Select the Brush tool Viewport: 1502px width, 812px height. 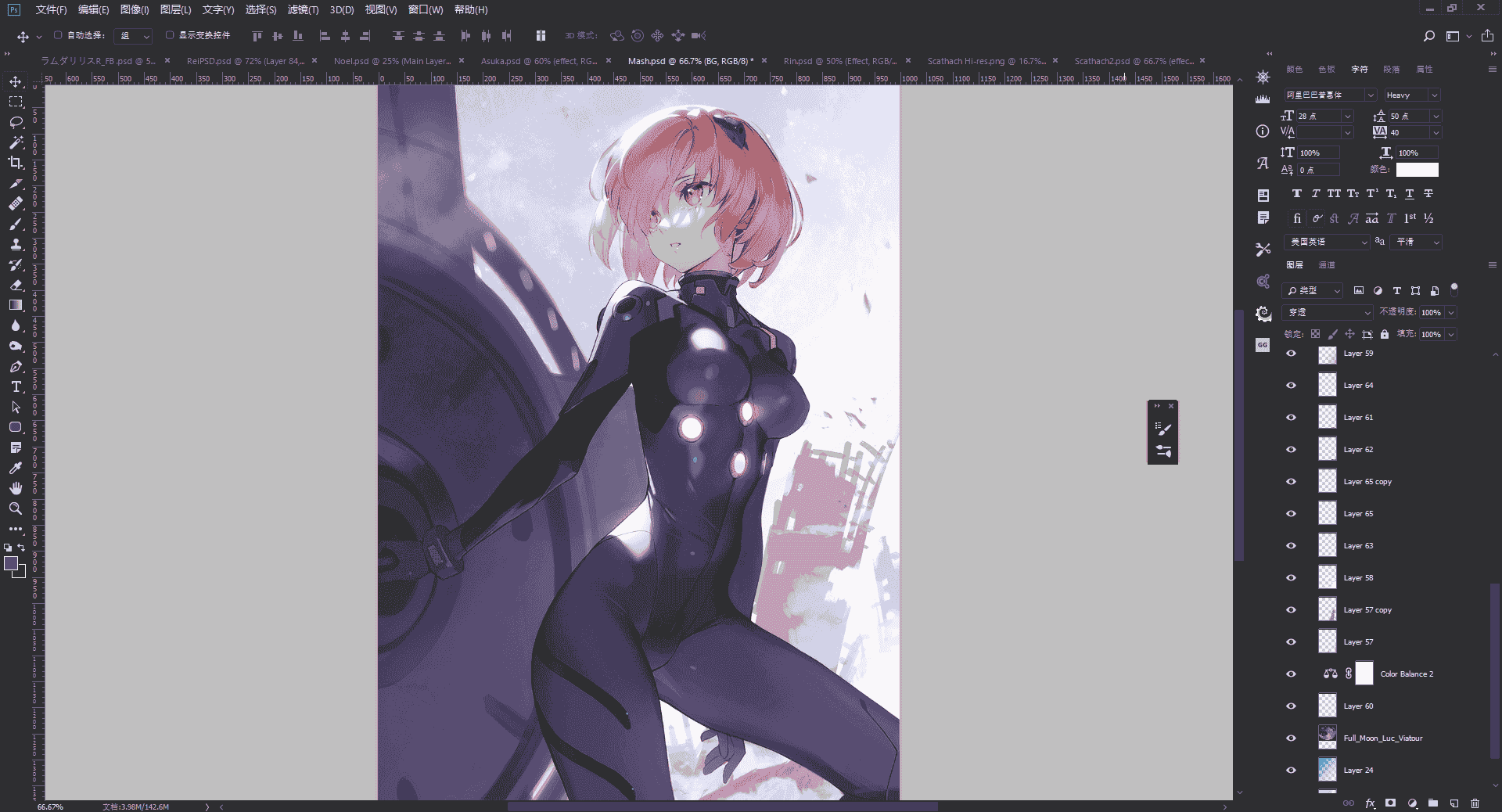16,224
